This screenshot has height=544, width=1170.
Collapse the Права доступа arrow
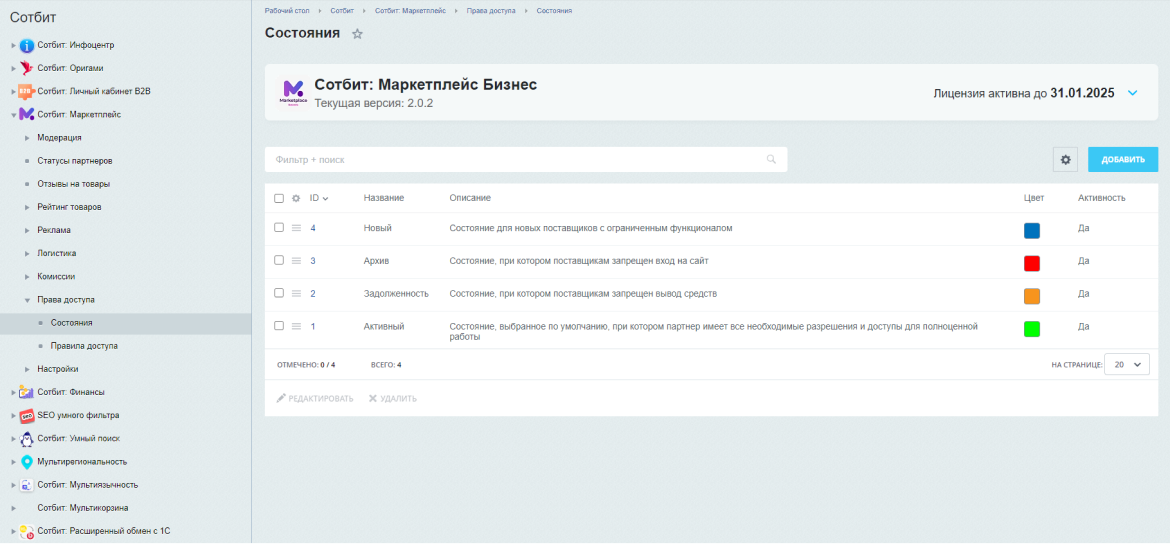point(27,300)
